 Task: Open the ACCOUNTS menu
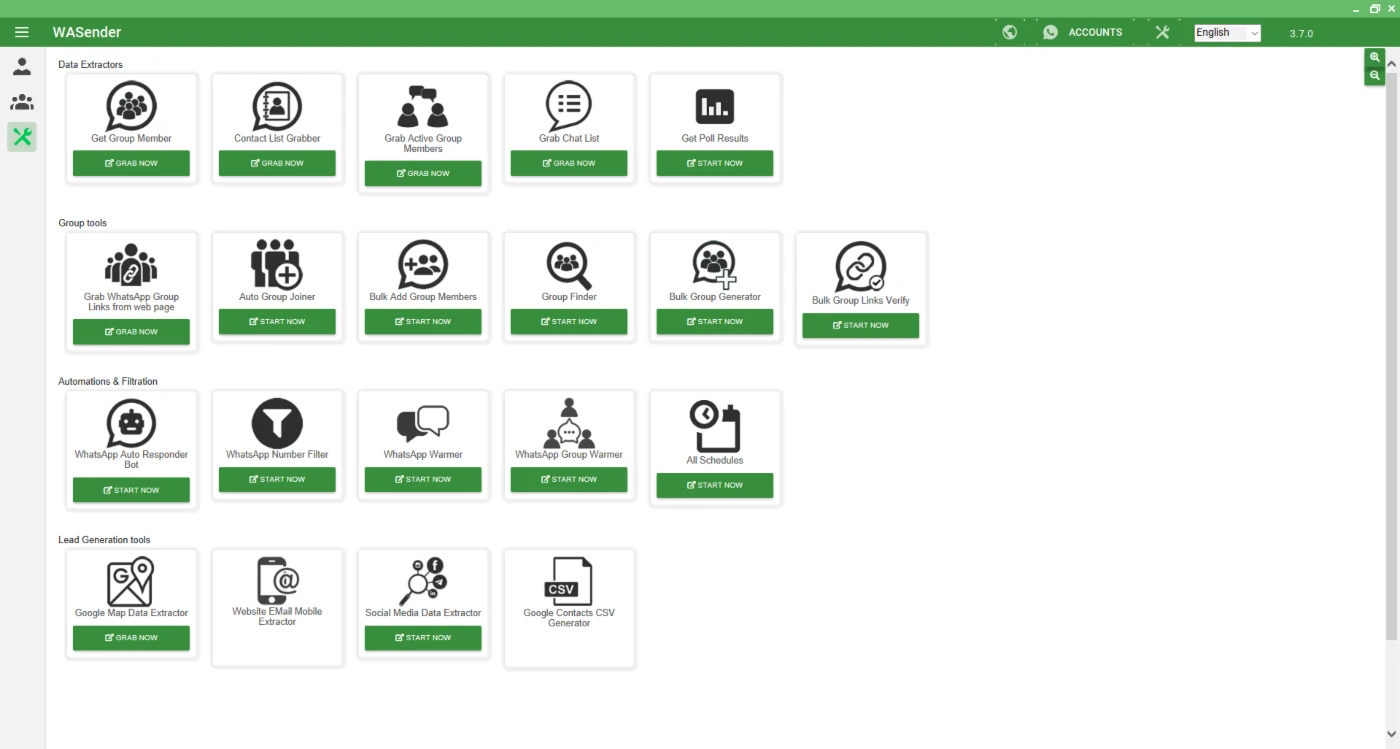click(x=1082, y=32)
